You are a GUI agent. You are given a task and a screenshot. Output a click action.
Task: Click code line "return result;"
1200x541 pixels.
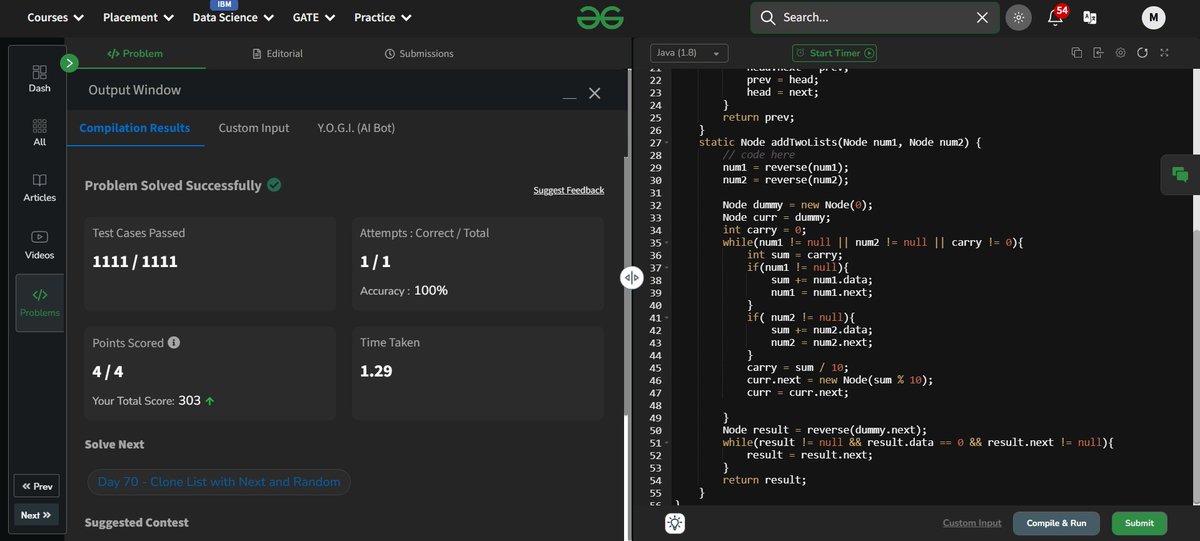(x=764, y=480)
